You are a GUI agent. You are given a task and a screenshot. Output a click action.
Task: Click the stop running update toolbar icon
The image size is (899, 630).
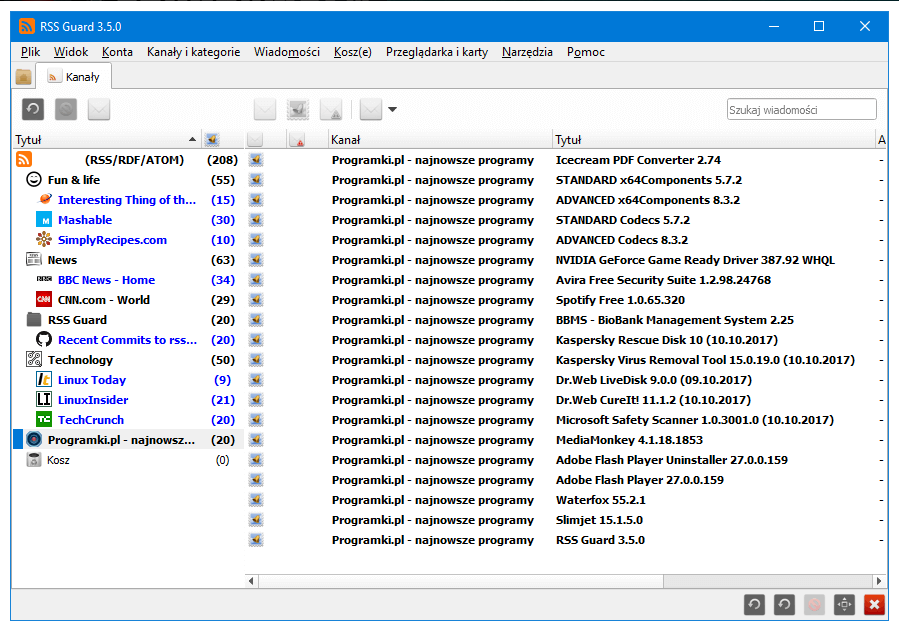pos(66,109)
